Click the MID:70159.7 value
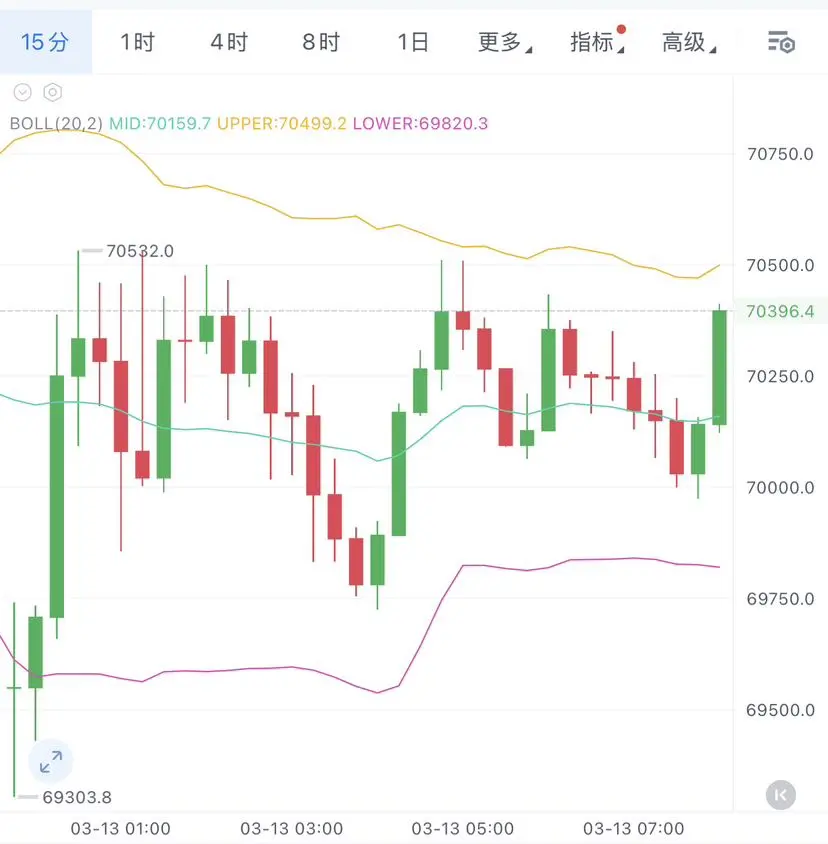The height and width of the screenshot is (844, 828). point(160,124)
